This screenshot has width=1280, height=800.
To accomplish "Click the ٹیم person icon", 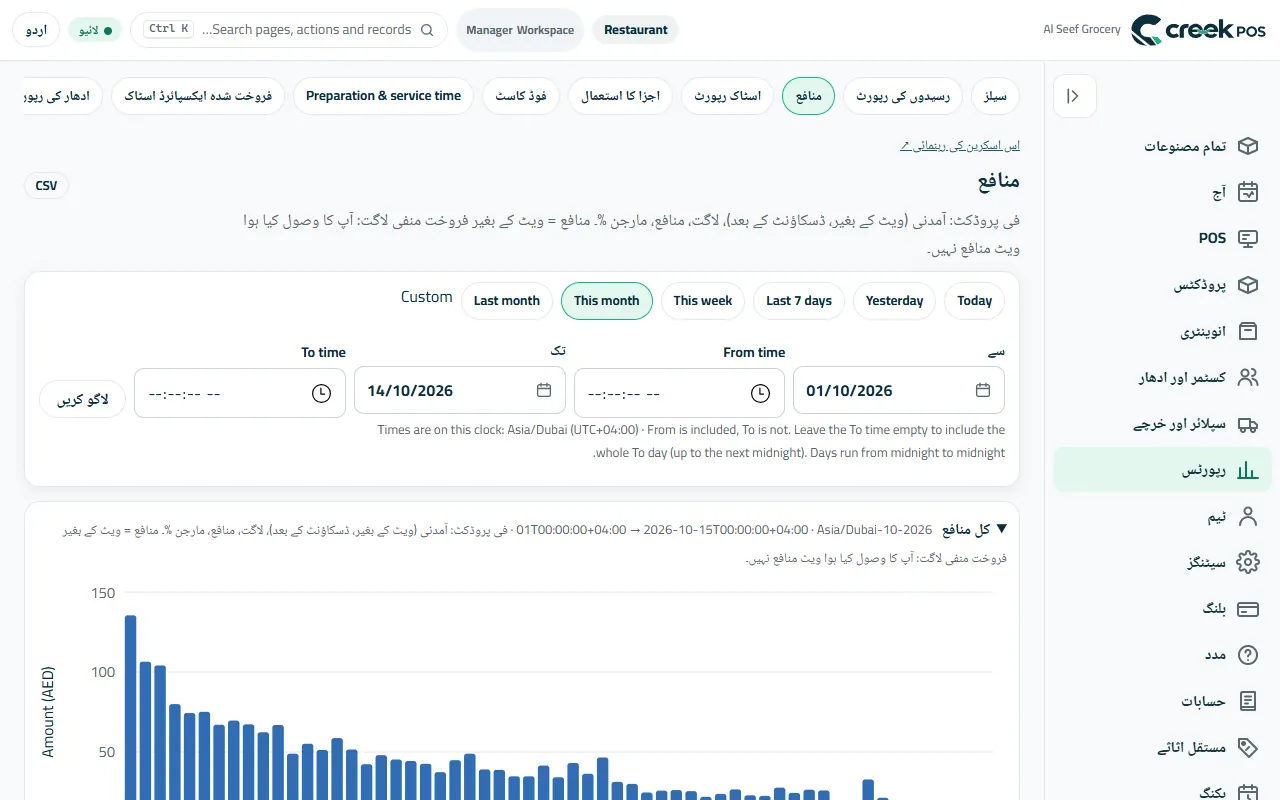I will tap(1247, 516).
